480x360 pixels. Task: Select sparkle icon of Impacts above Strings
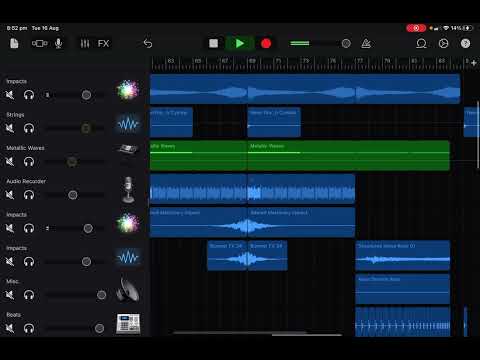[x=128, y=90]
